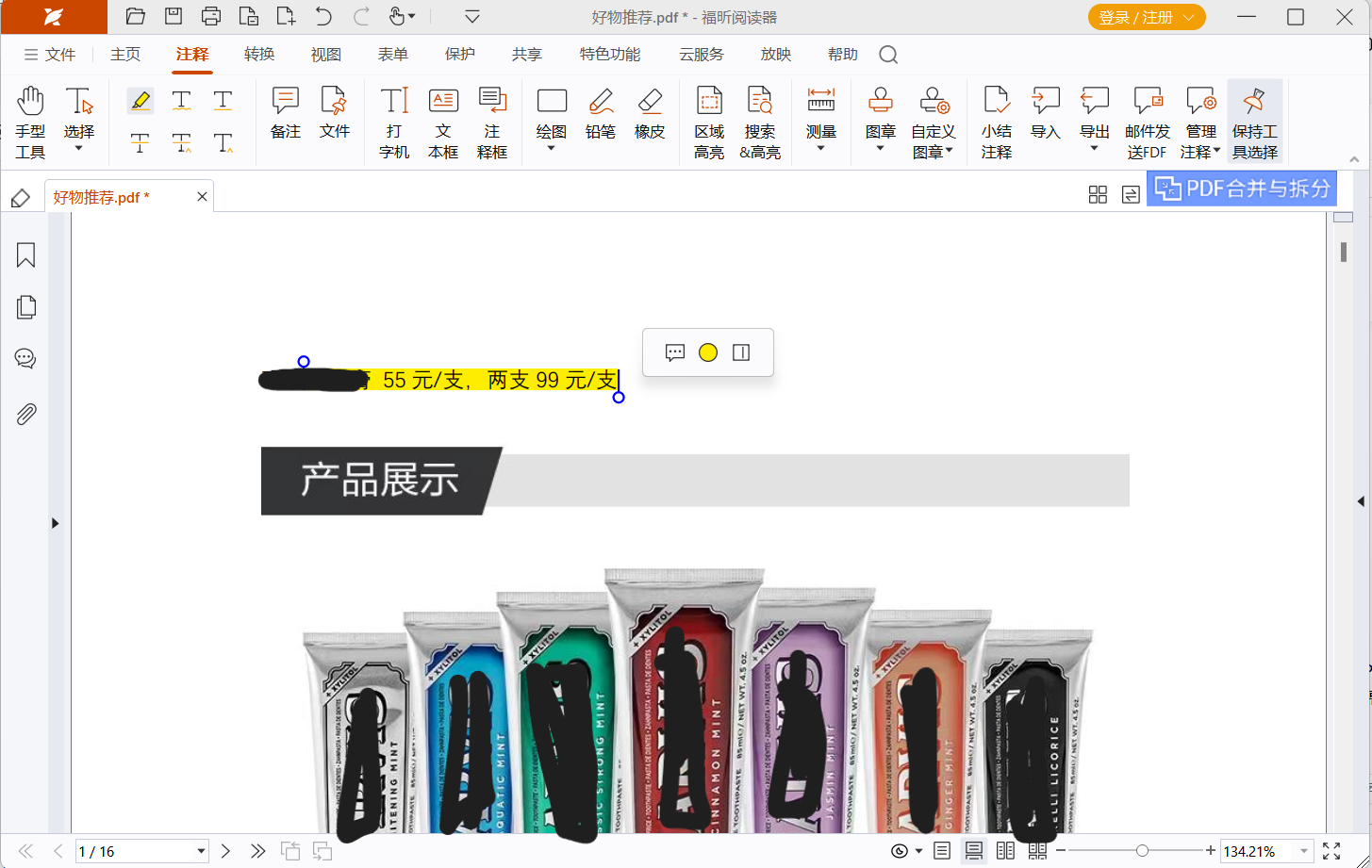Open the 文件 menu
1372x868 pixels.
pos(50,55)
